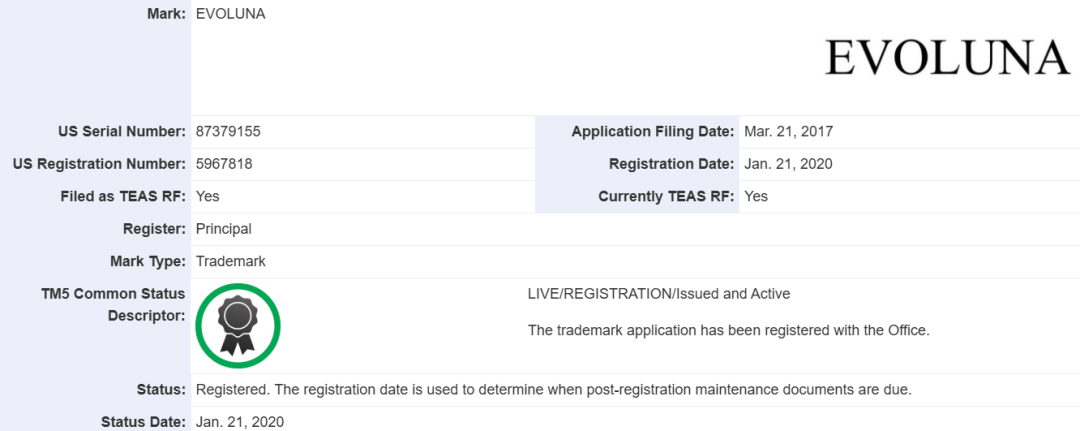Click the sentence about registration with the Office
1080x431 pixels.
729,330
